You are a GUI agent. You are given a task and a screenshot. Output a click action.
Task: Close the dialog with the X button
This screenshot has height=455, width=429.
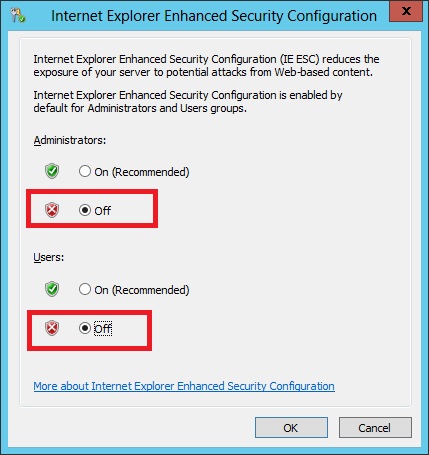(x=406, y=11)
